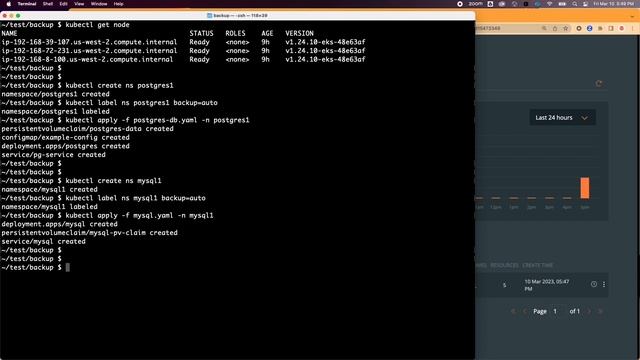Open the Terminal app menu
This screenshot has width=640, height=360.
coord(27,4)
